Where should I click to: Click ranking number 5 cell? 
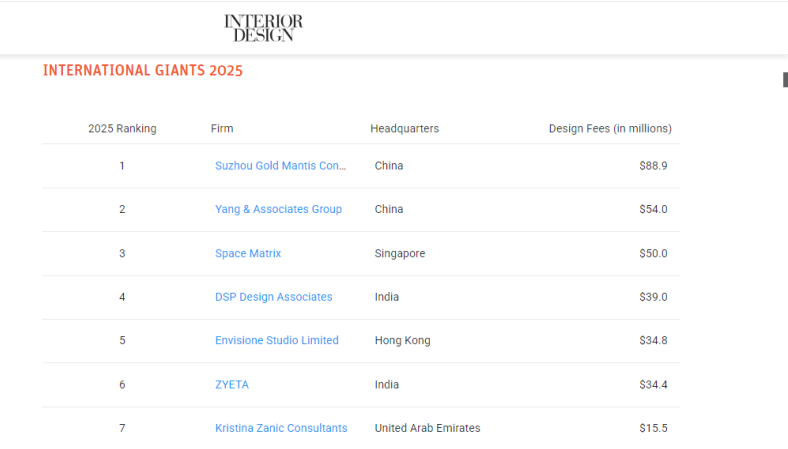122,340
